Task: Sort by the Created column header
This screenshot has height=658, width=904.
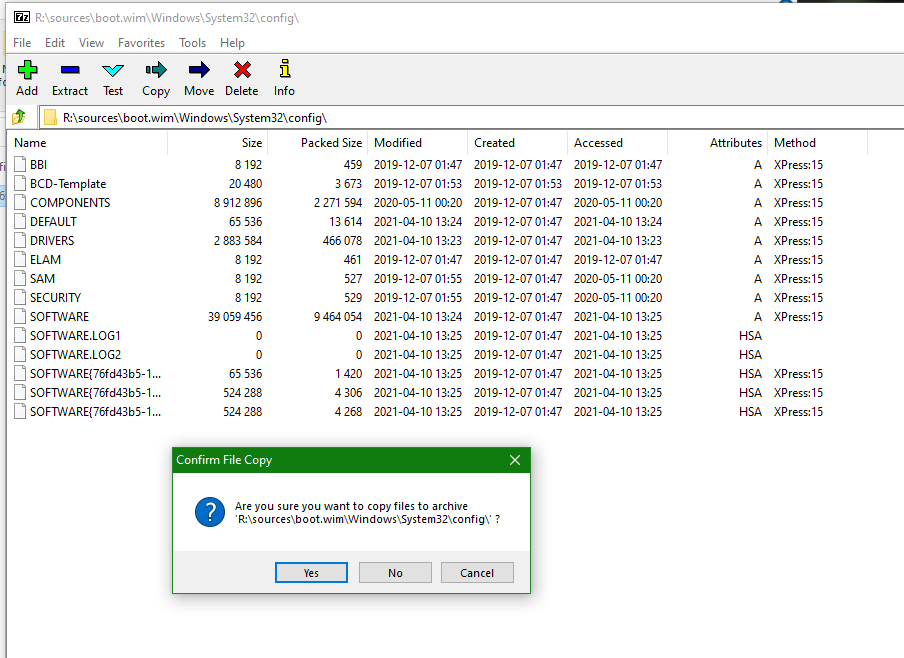Action: click(x=517, y=142)
